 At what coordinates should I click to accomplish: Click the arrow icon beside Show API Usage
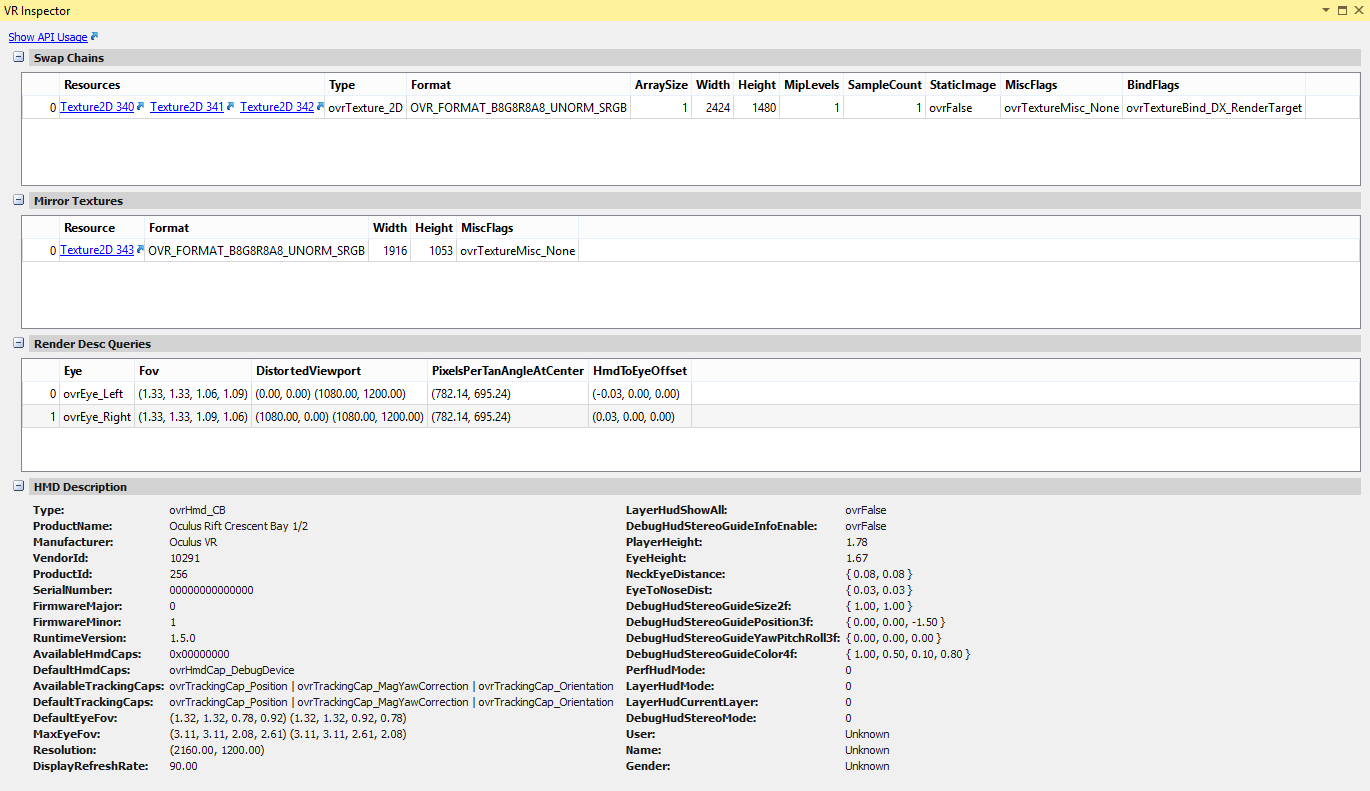(x=94, y=37)
